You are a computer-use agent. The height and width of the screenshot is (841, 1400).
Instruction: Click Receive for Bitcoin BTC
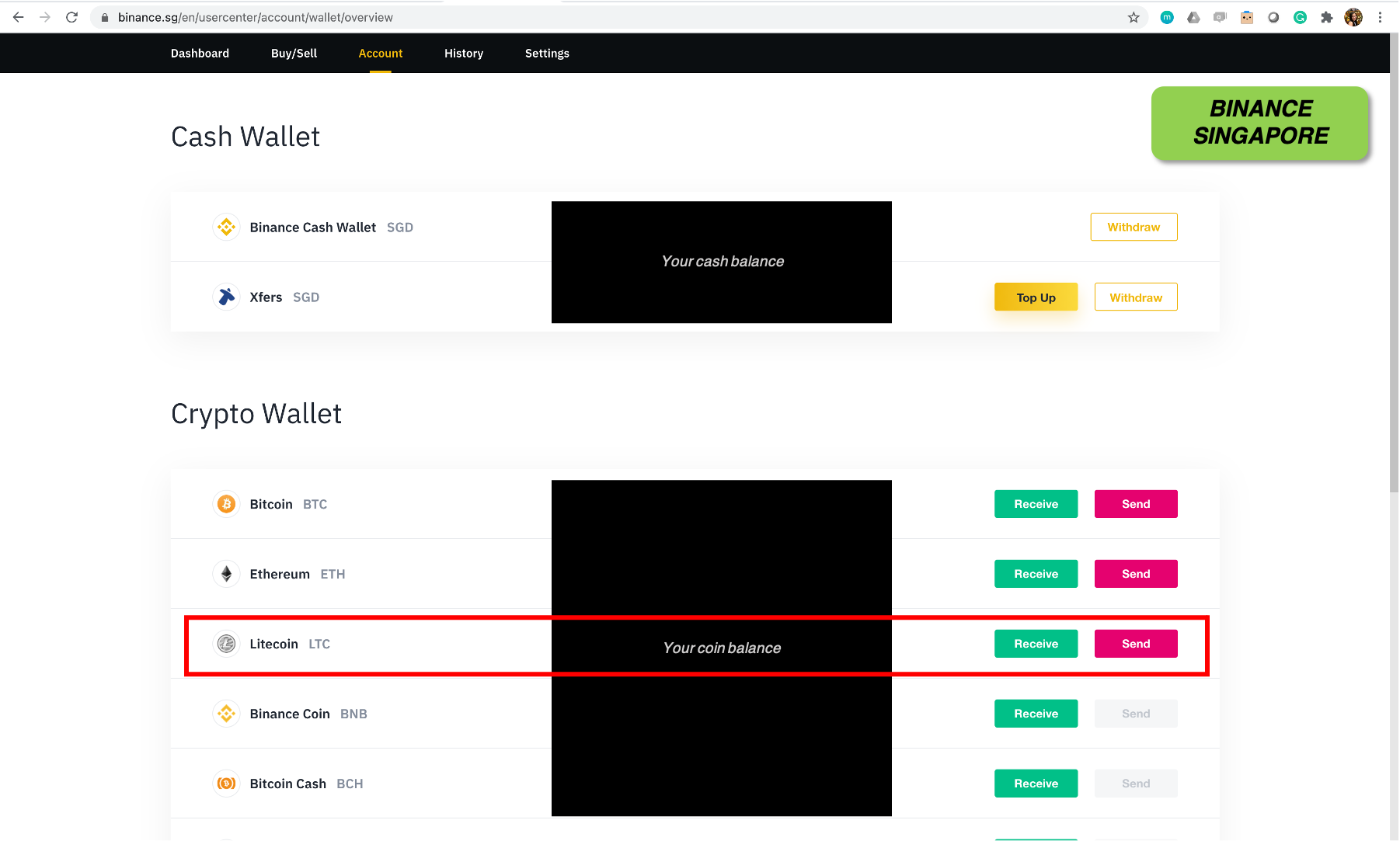coord(1036,504)
